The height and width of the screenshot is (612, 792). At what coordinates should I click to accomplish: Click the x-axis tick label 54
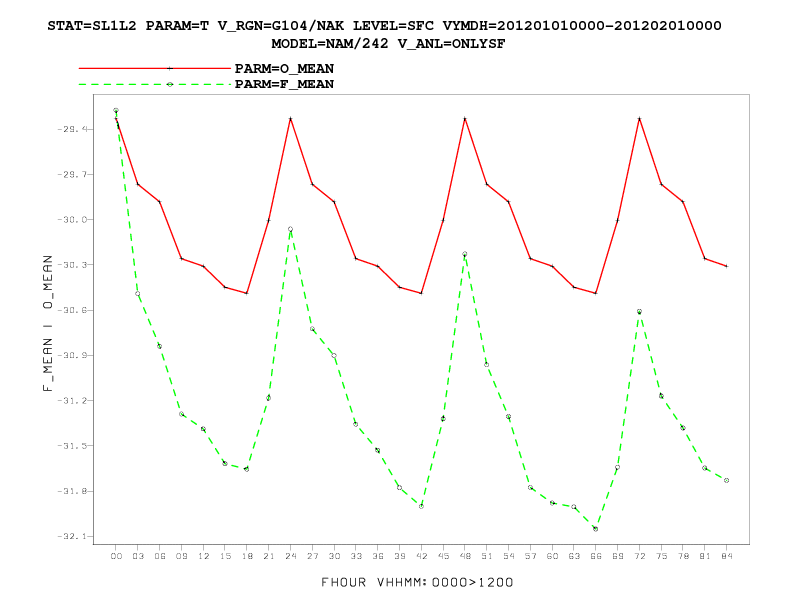click(509, 556)
